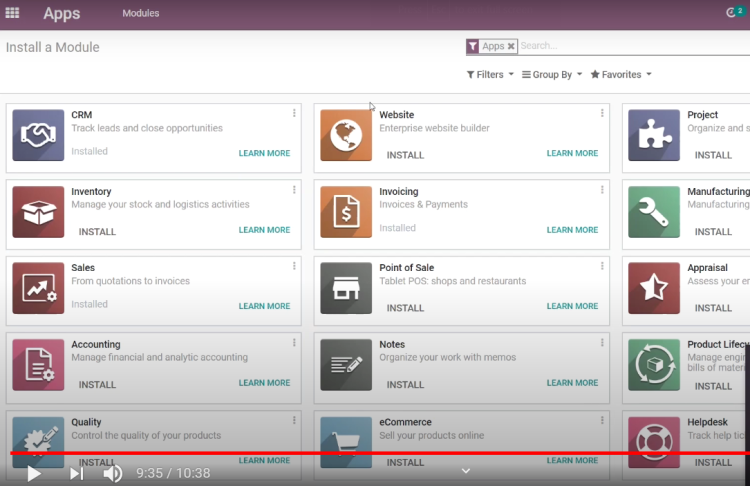Open the Invoicing card kebab menu

(602, 189)
